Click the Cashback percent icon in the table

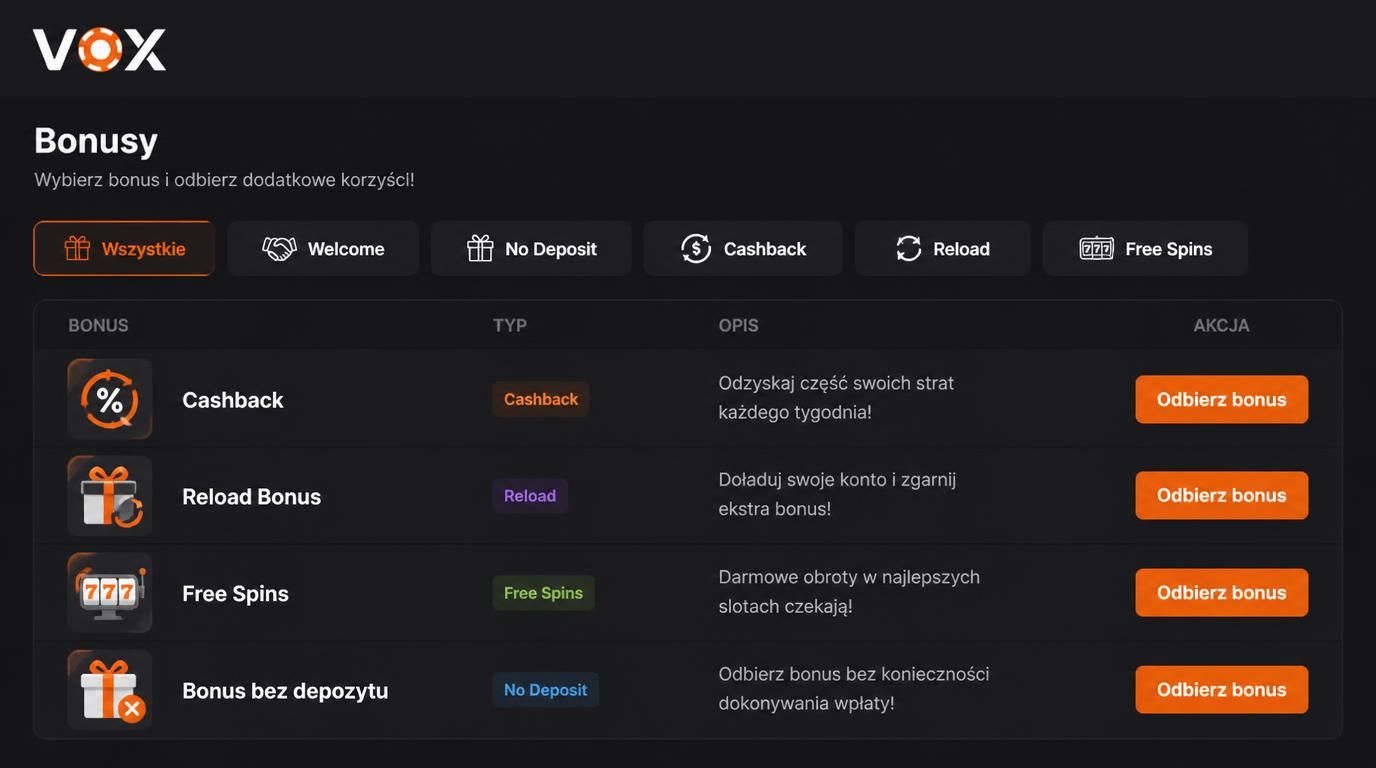[x=110, y=399]
